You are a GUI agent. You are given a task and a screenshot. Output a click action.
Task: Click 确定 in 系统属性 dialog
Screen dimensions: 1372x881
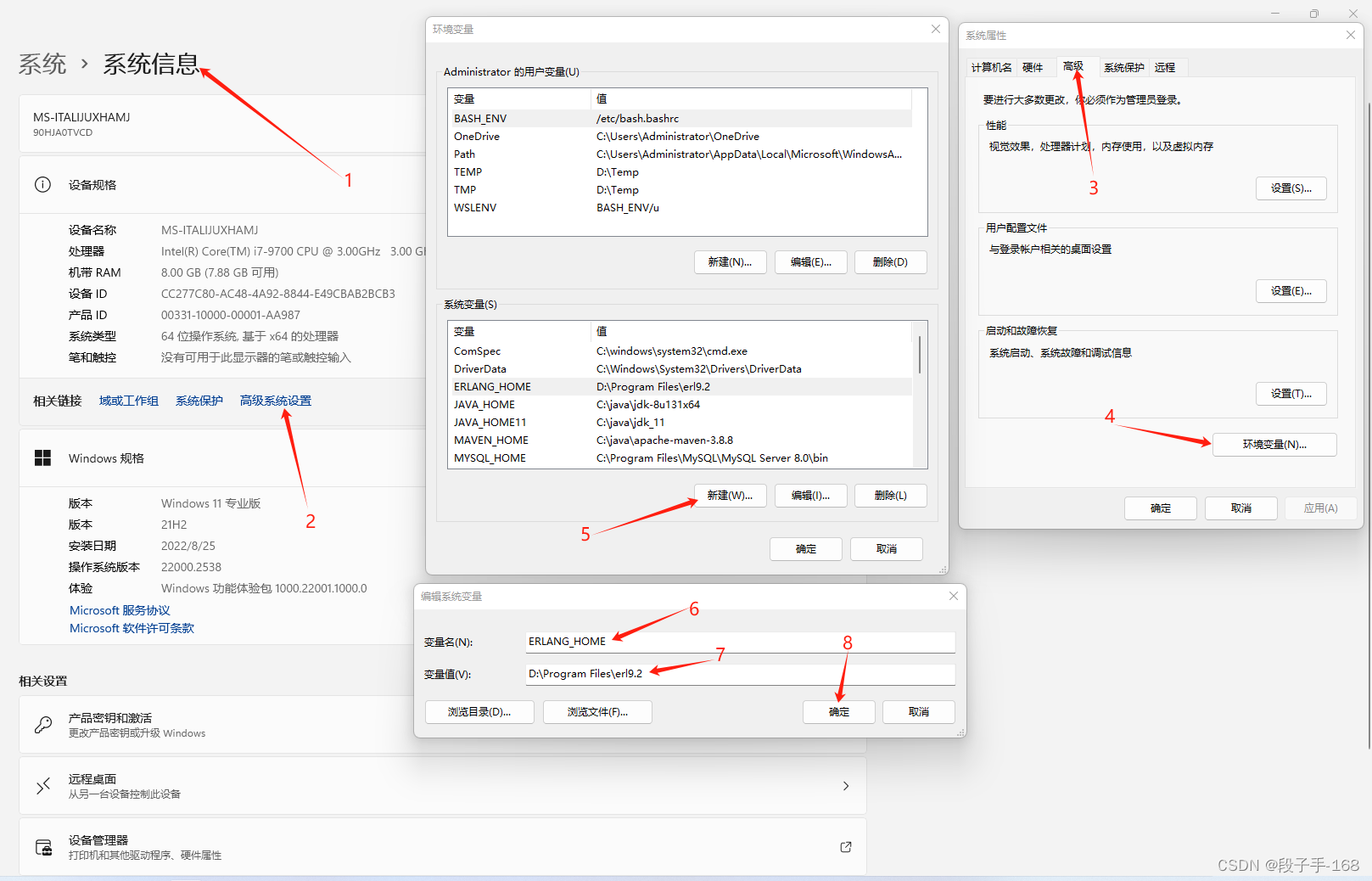[x=1160, y=508]
